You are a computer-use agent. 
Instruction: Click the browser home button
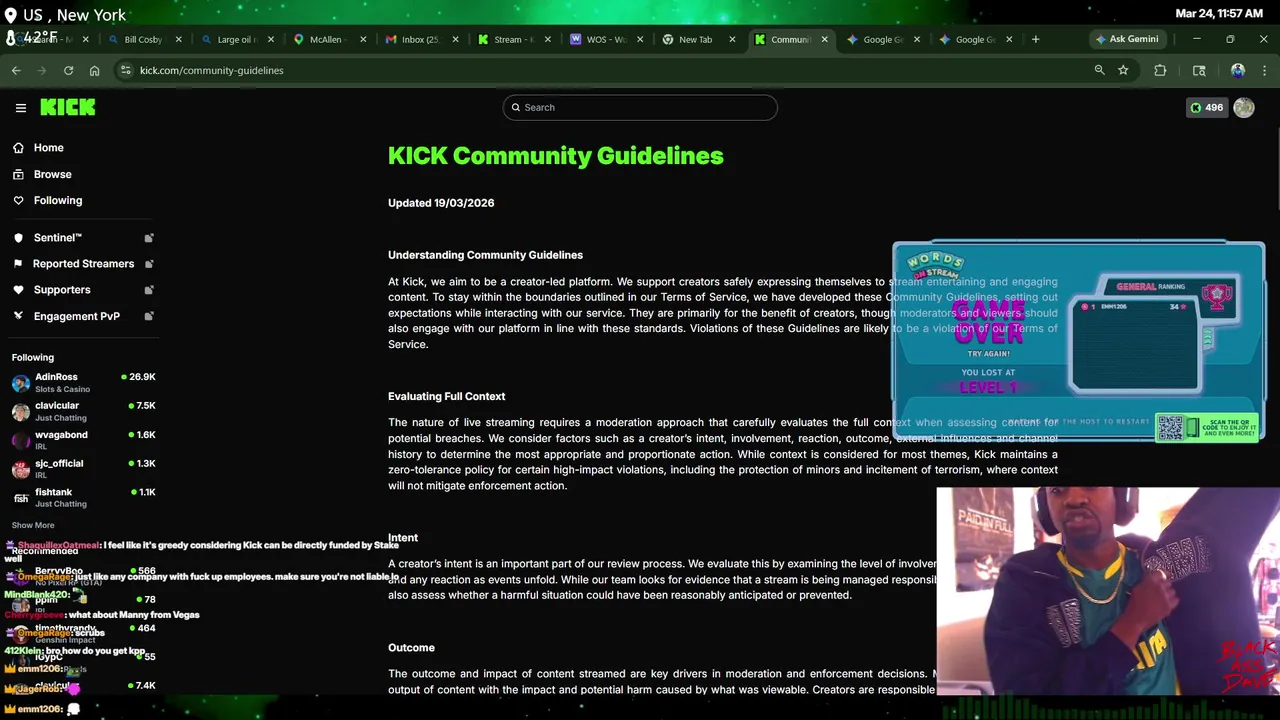[94, 70]
